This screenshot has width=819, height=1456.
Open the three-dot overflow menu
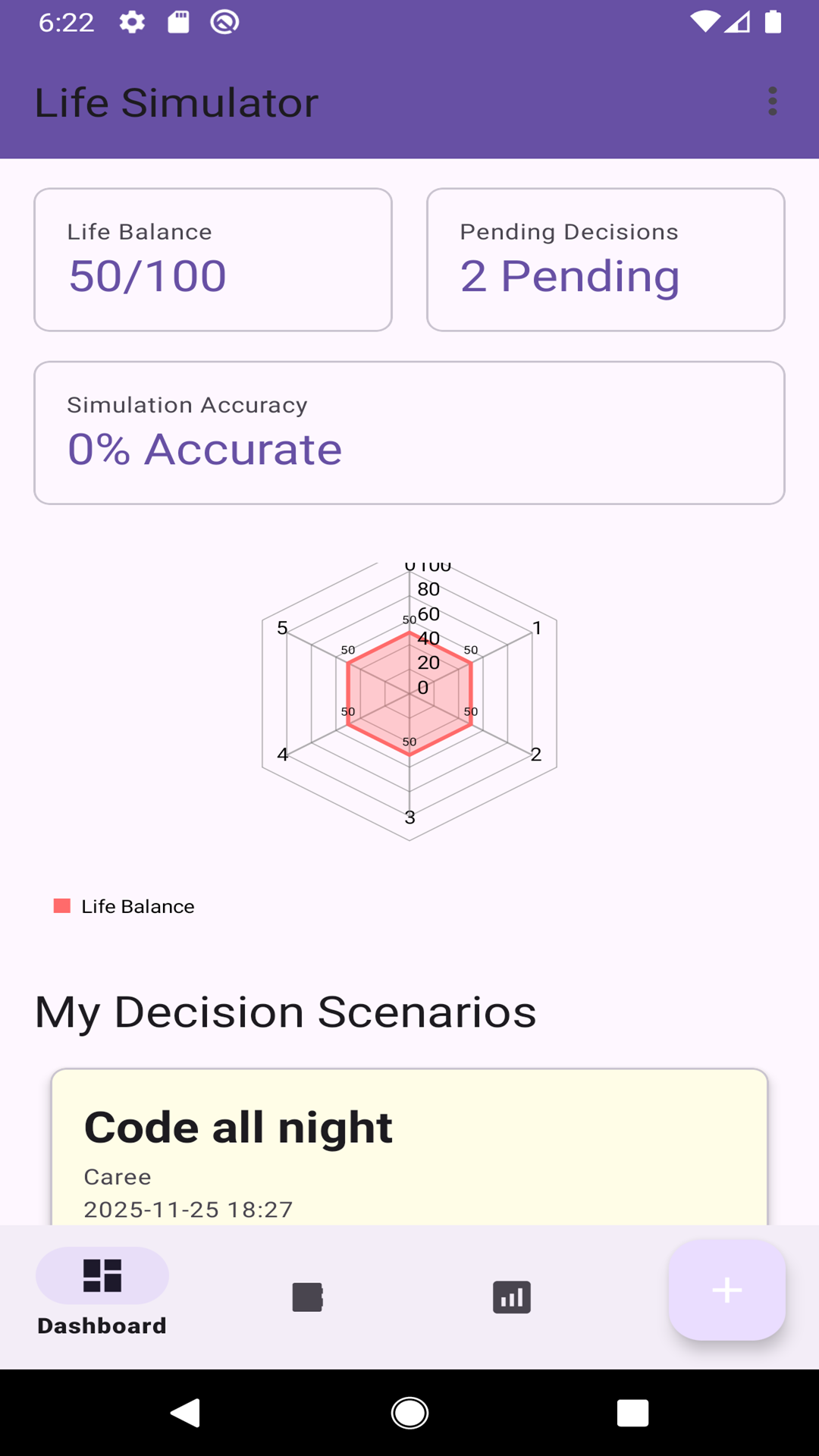772,101
